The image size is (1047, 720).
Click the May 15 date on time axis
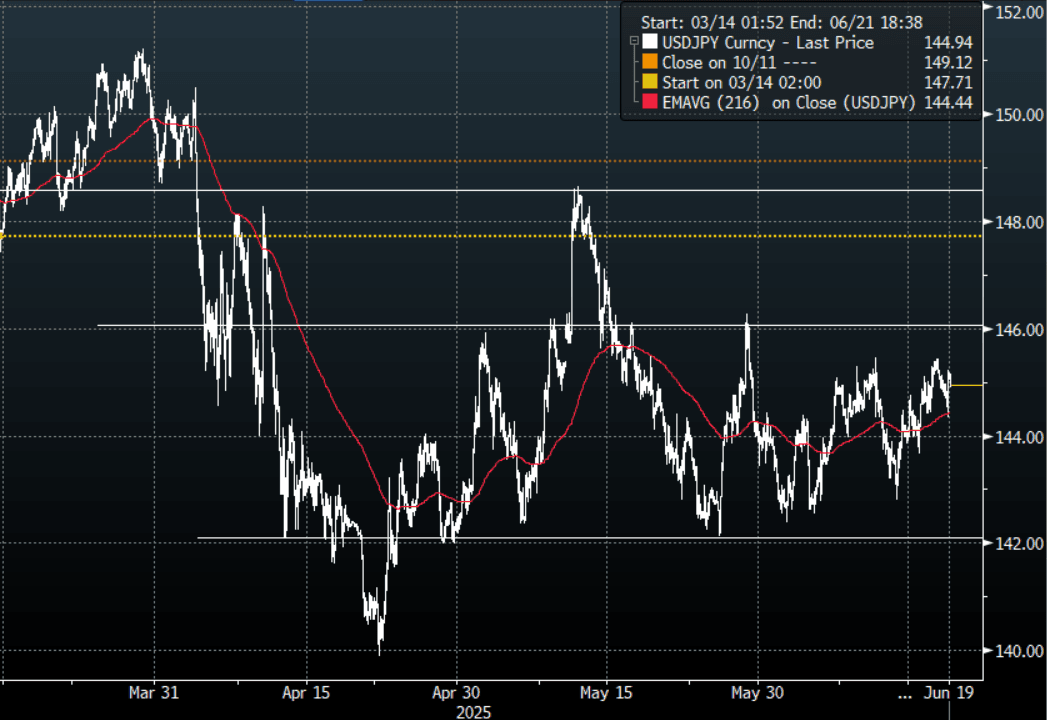[x=607, y=692]
